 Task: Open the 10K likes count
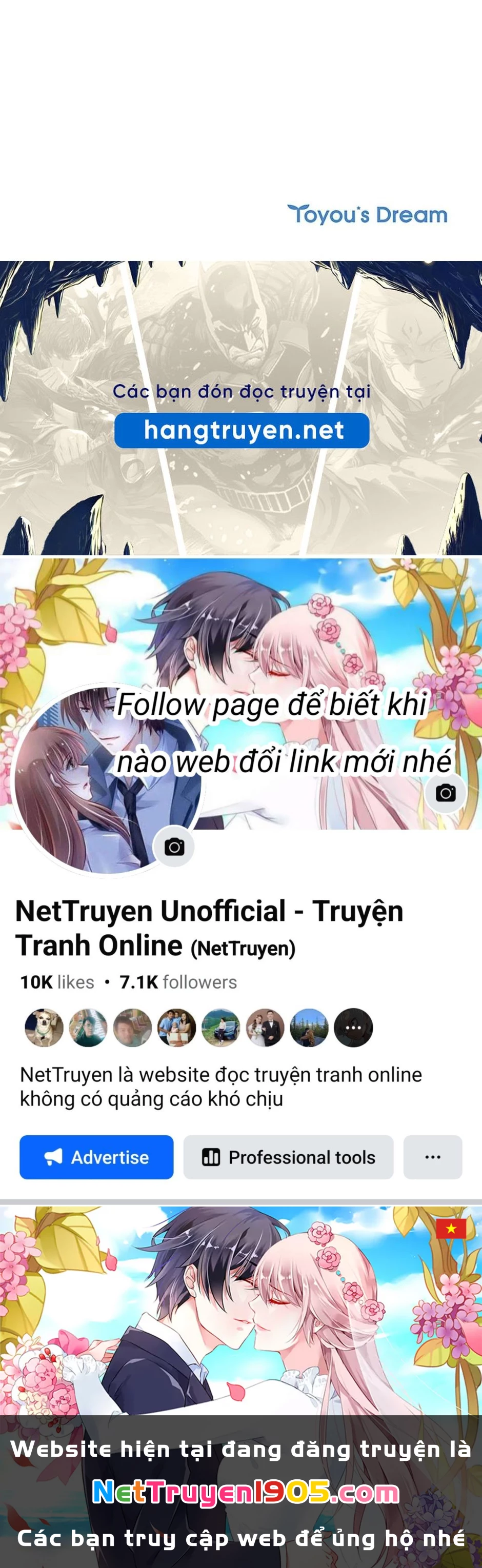pos(56,982)
